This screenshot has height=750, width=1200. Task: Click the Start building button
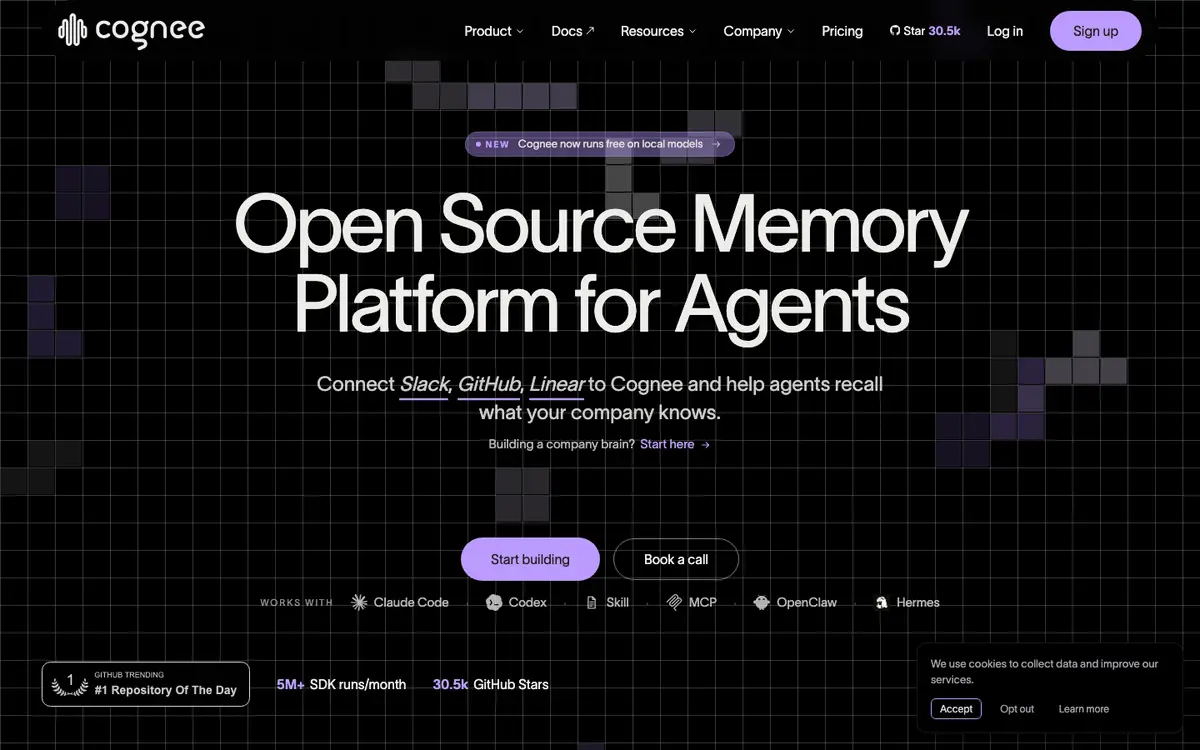pyautogui.click(x=530, y=559)
